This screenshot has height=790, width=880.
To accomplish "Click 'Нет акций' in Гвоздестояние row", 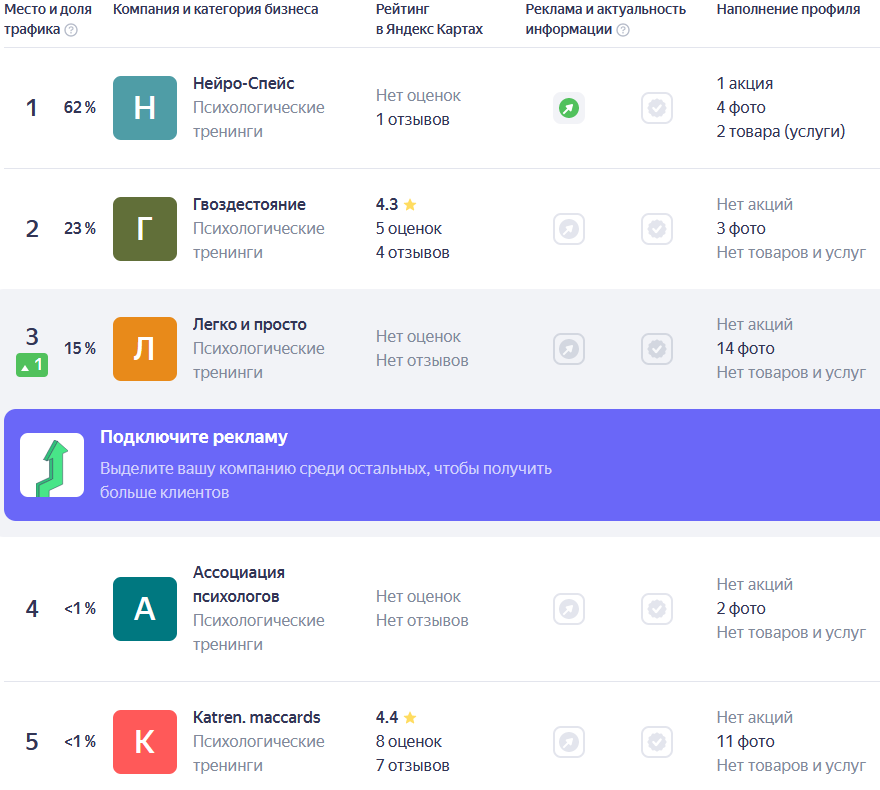I will [x=754, y=205].
